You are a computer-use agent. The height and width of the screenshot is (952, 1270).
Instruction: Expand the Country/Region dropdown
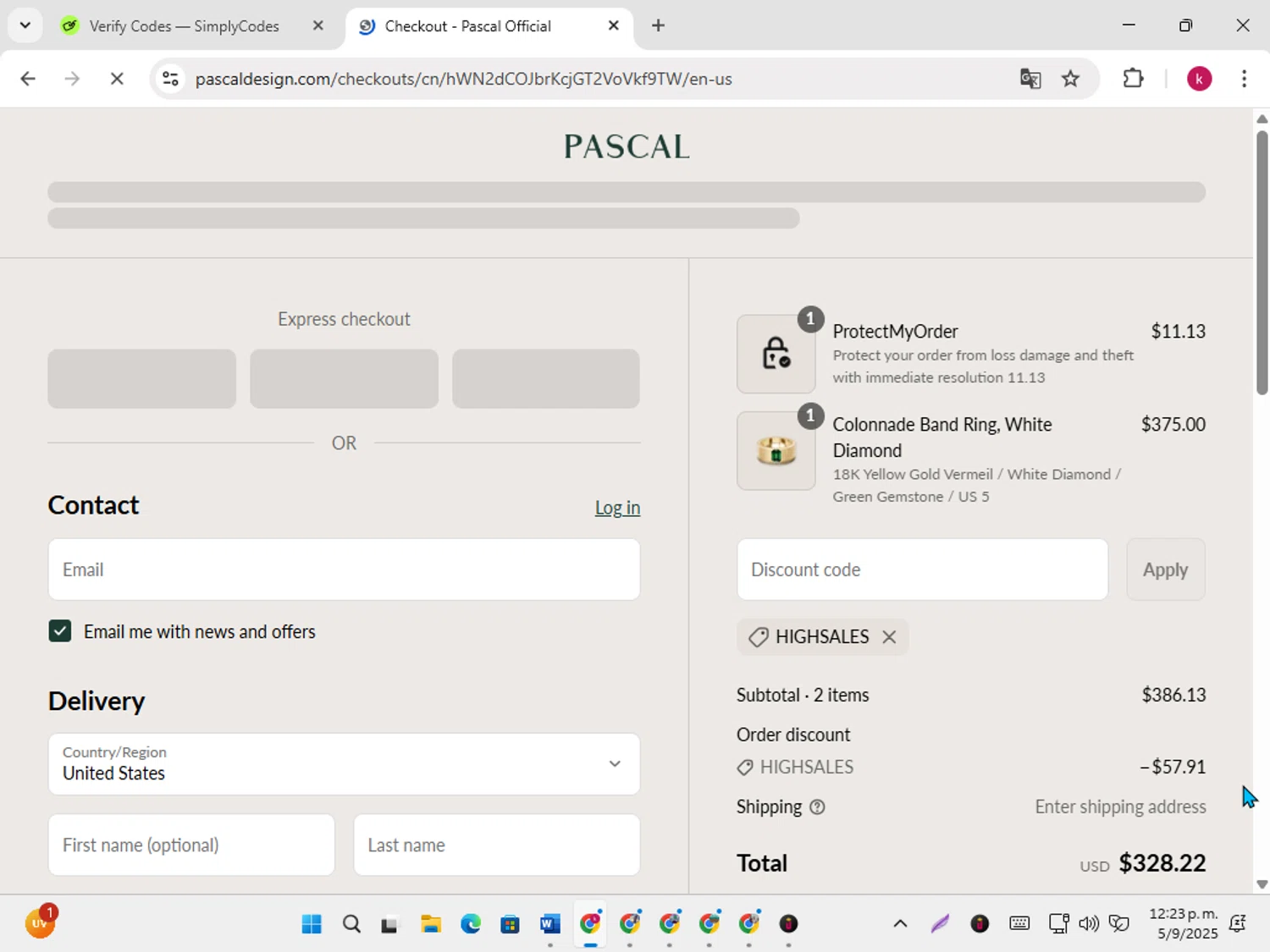click(344, 764)
